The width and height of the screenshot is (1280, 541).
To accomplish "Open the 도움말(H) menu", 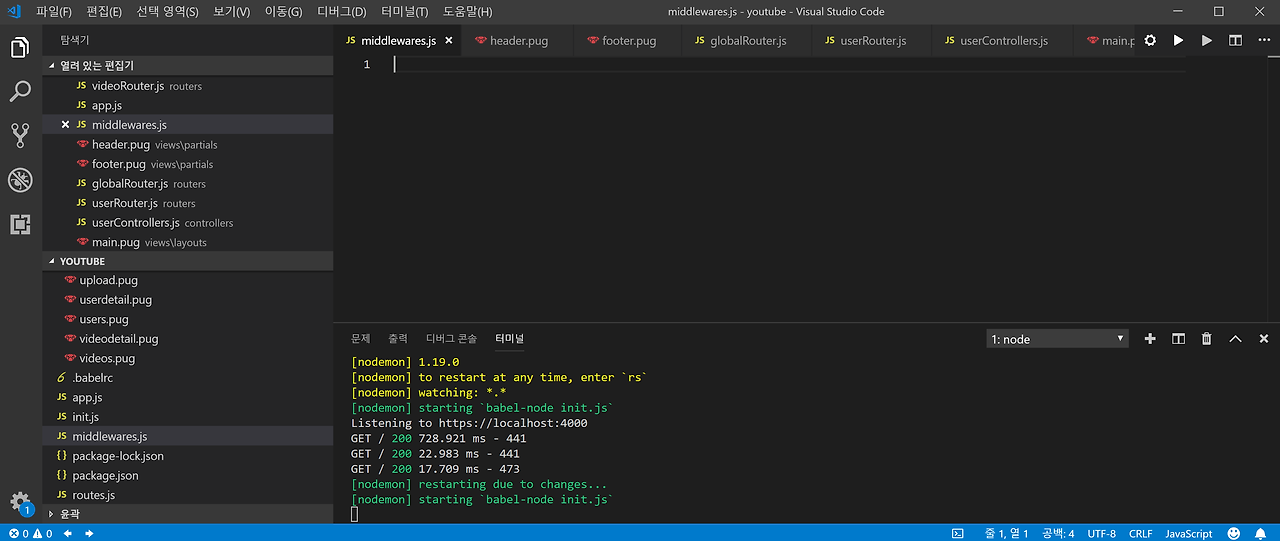I will (467, 12).
